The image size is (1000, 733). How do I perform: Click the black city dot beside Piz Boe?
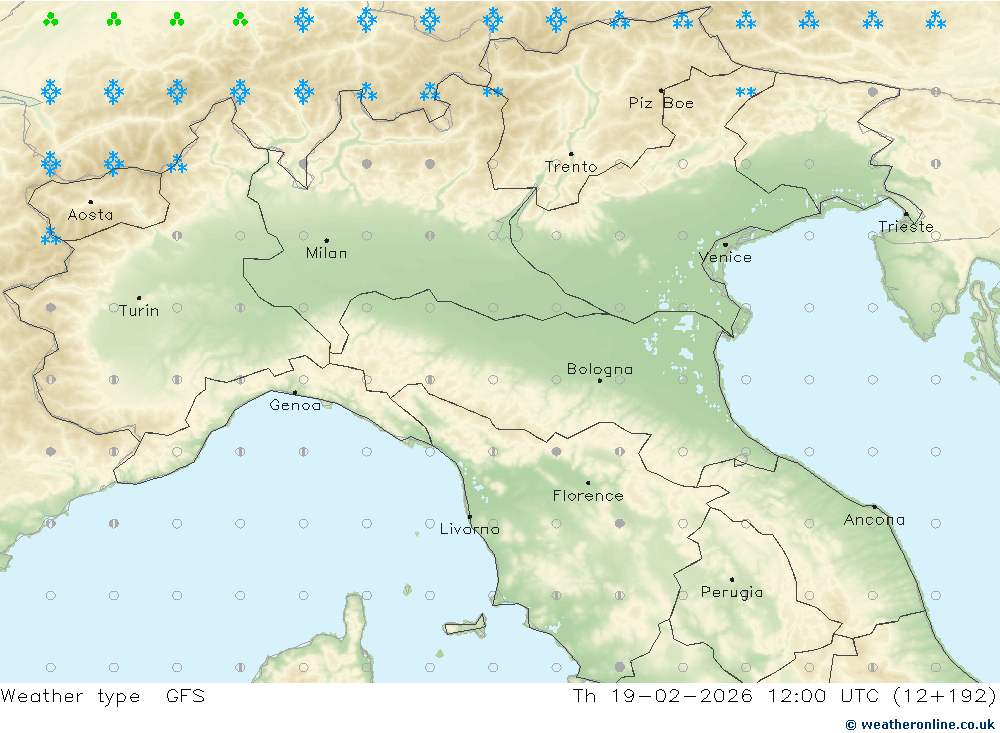661,91
